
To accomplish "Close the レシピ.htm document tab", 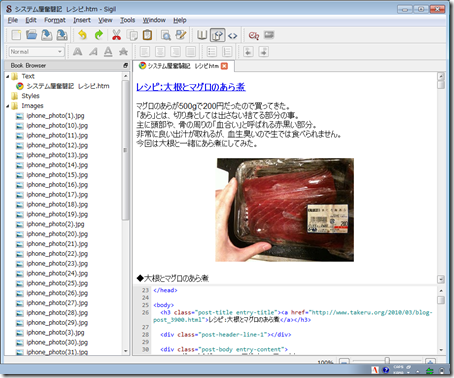I will point(225,66).
